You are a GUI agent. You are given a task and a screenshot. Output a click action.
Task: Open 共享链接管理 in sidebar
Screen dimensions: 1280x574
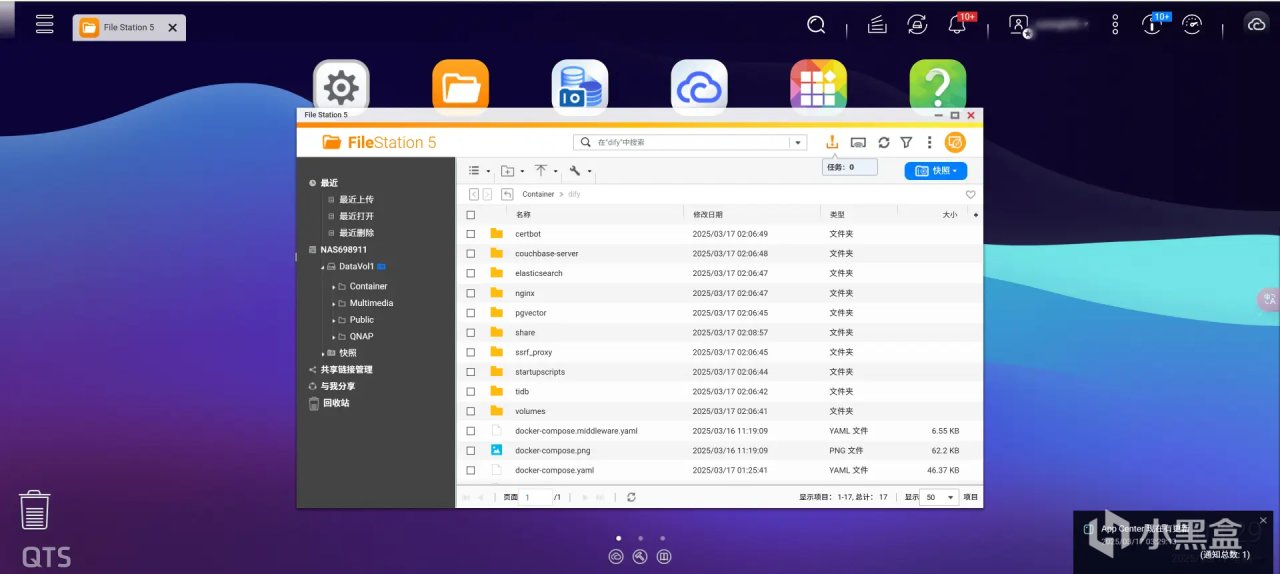[346, 370]
